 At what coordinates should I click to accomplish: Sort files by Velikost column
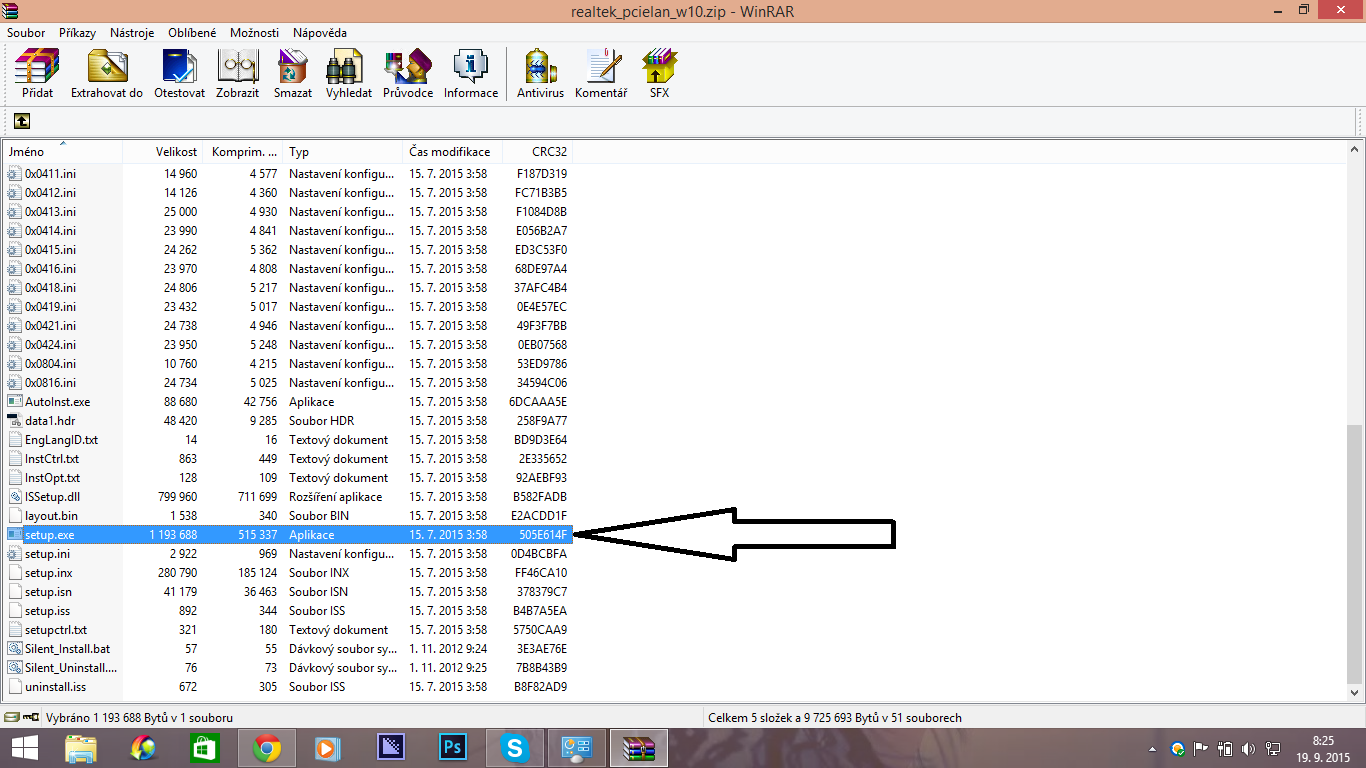point(162,152)
